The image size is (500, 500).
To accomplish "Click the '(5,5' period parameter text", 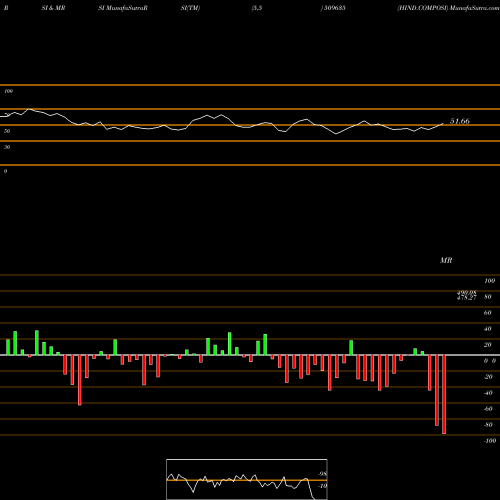I will click(257, 8).
